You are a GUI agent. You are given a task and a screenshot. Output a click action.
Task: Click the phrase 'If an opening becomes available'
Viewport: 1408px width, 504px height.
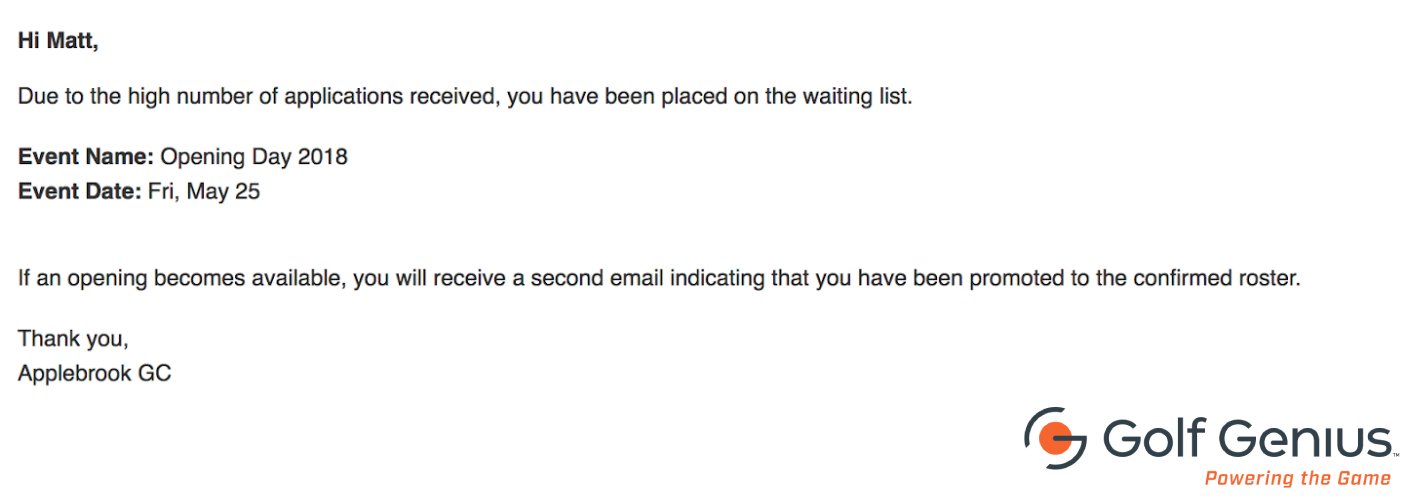pos(181,278)
